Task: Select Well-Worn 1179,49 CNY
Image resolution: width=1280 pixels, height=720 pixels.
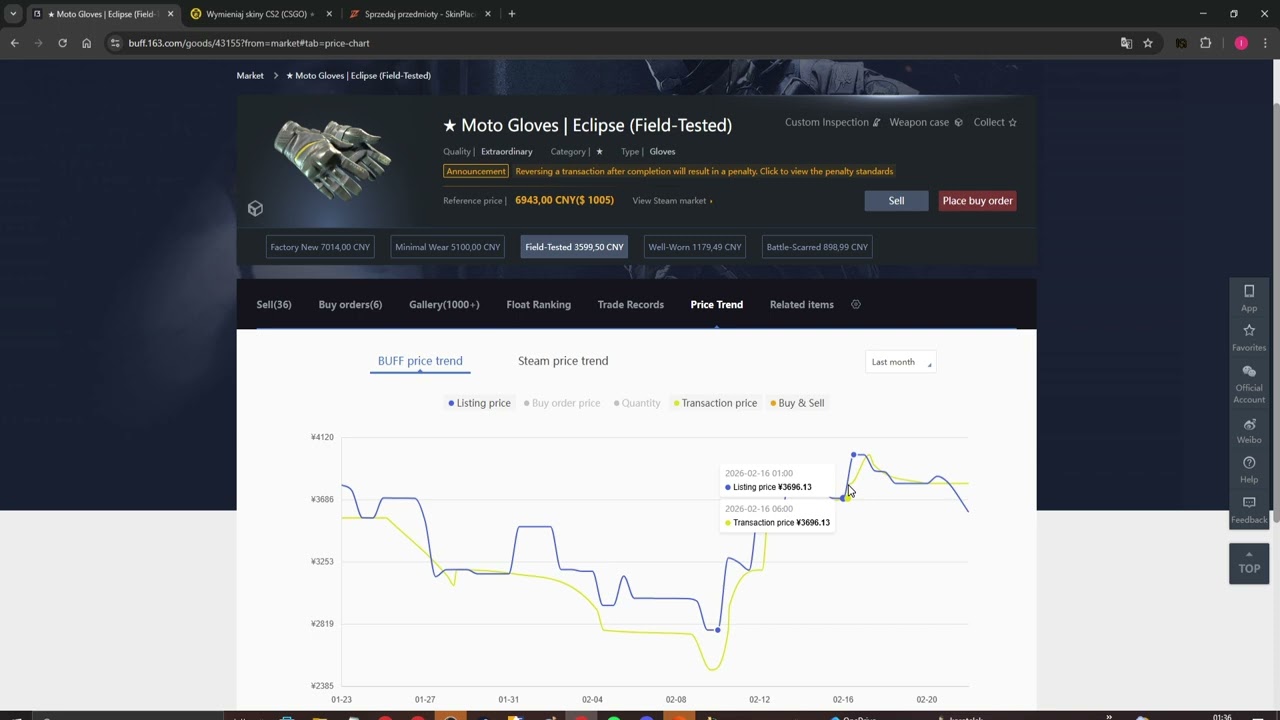Action: tap(695, 247)
